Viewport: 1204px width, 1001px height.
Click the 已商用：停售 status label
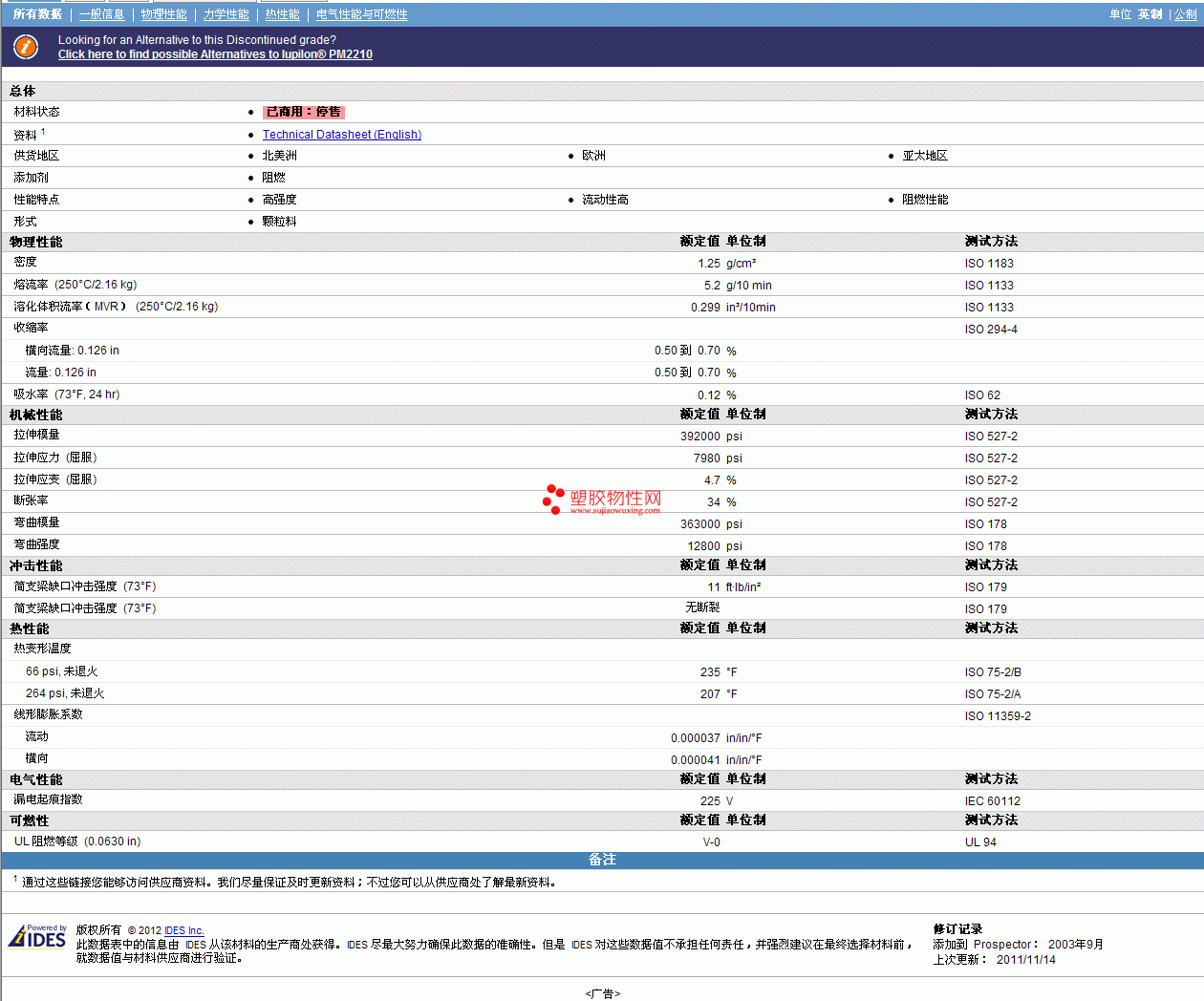[x=303, y=112]
